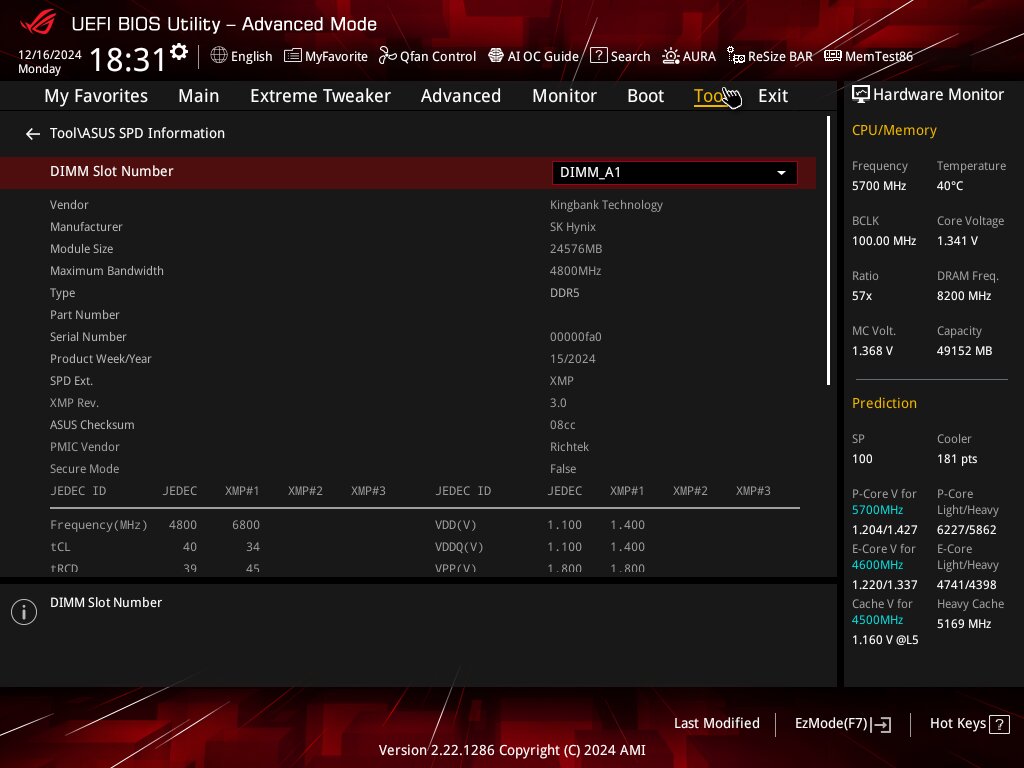Click XMP#1 VDD(V) value 1.400
This screenshot has height=768, width=1024.
point(628,525)
